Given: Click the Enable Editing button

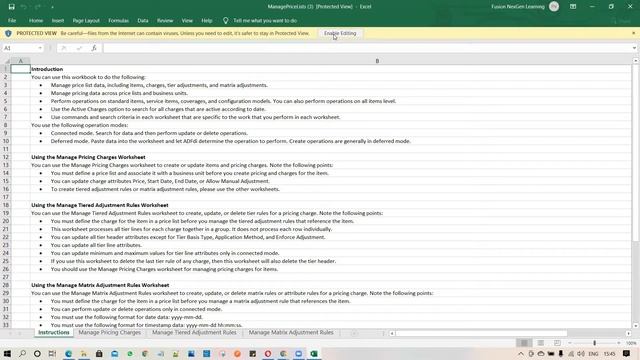Looking at the screenshot, I should (340, 33).
